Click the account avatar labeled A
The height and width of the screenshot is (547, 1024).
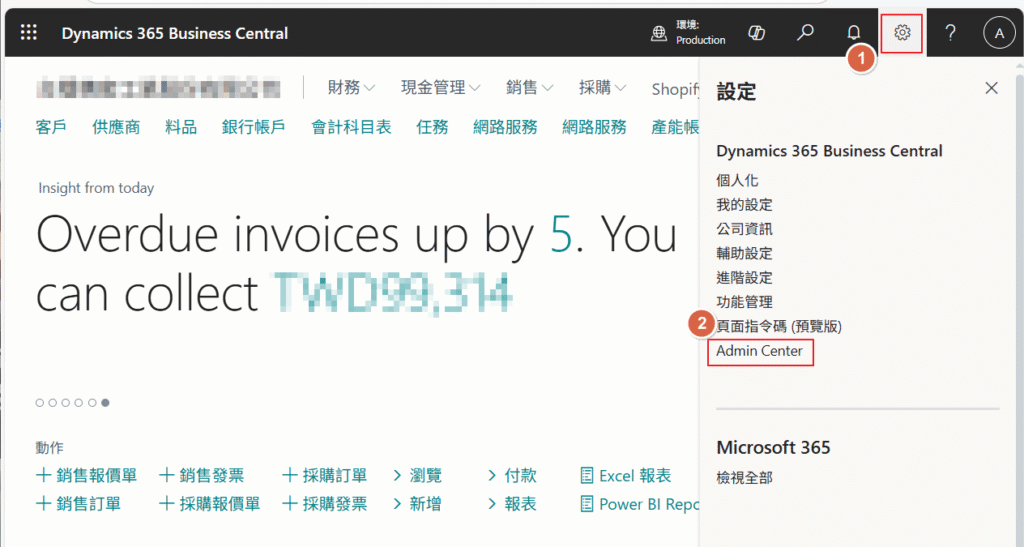tap(999, 33)
